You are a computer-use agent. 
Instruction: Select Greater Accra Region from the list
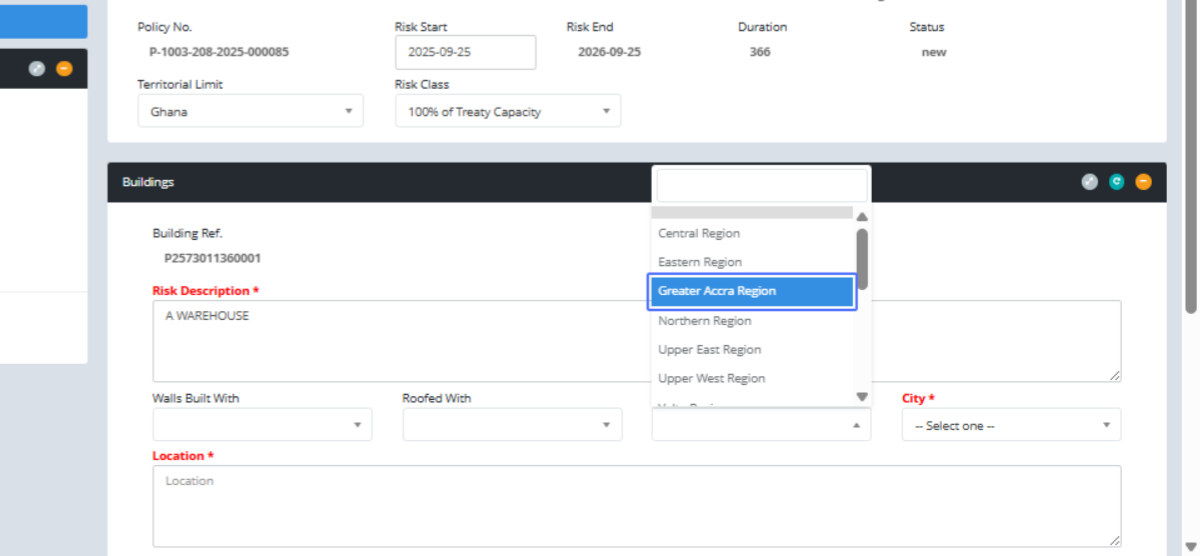(x=751, y=291)
